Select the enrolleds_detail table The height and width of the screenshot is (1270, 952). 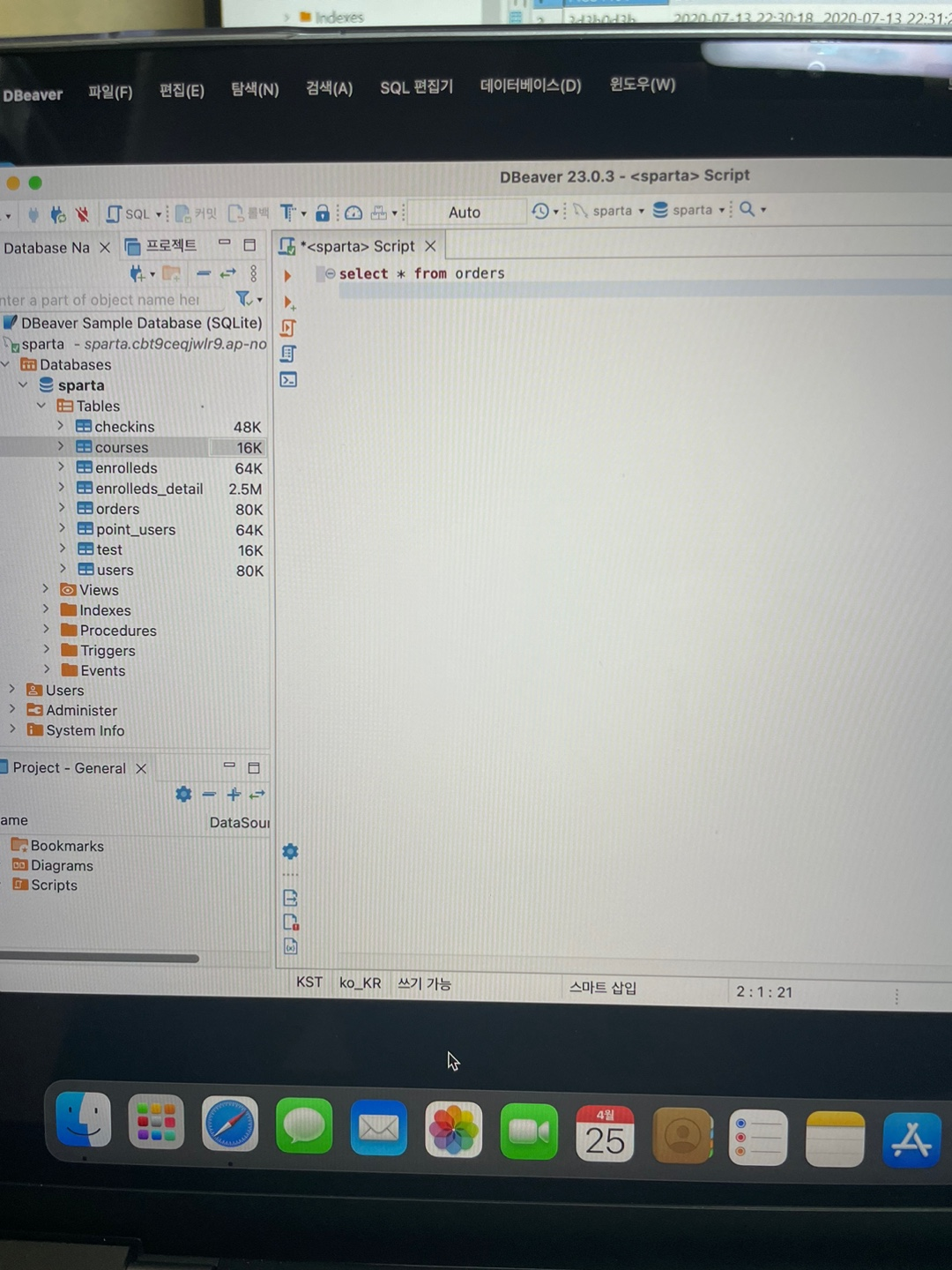pos(149,489)
